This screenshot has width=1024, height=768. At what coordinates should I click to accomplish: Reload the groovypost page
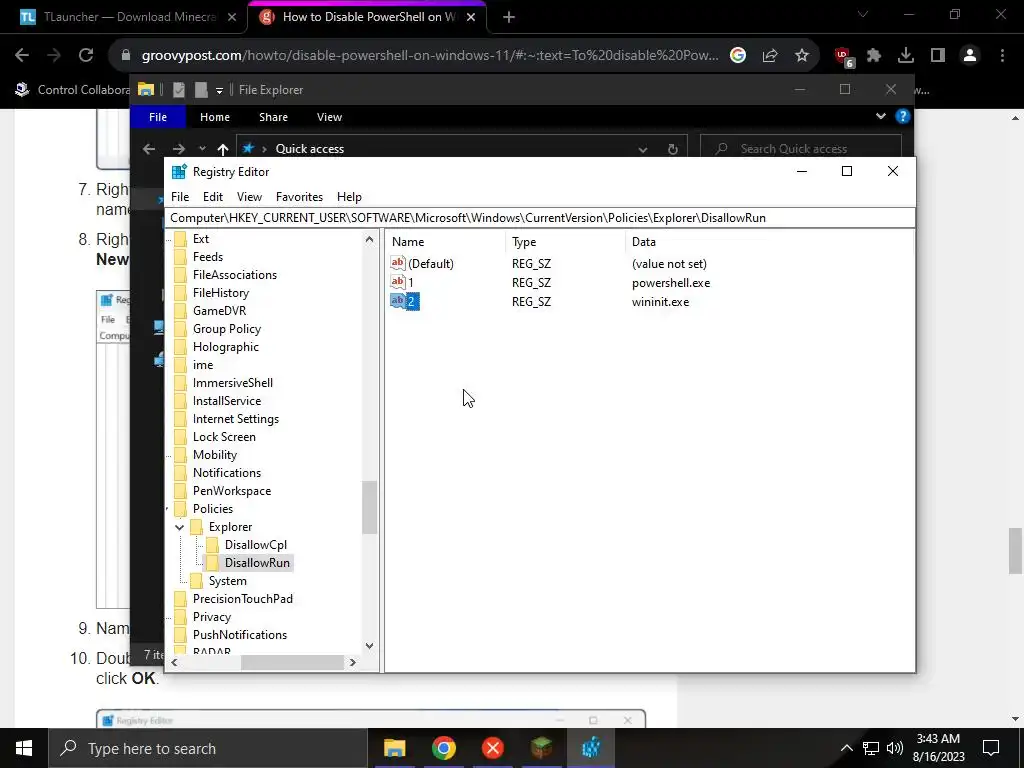86,56
